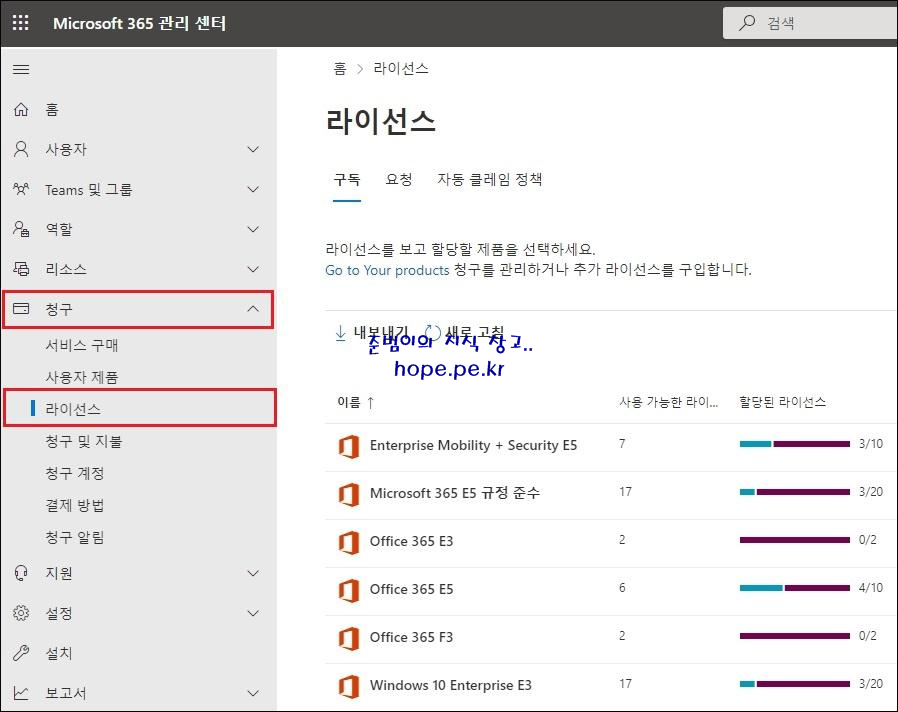Click the 사용 가능한 라이... column header
The height and width of the screenshot is (712, 898).
[668, 402]
